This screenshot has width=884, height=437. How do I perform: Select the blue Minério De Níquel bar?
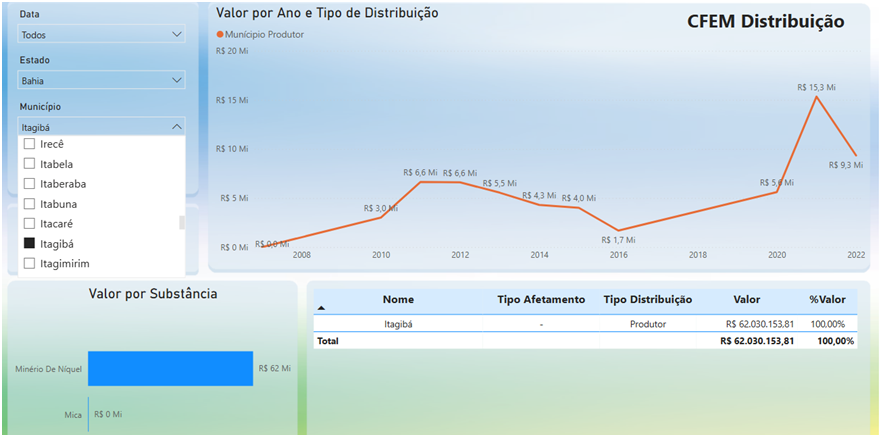click(170, 368)
